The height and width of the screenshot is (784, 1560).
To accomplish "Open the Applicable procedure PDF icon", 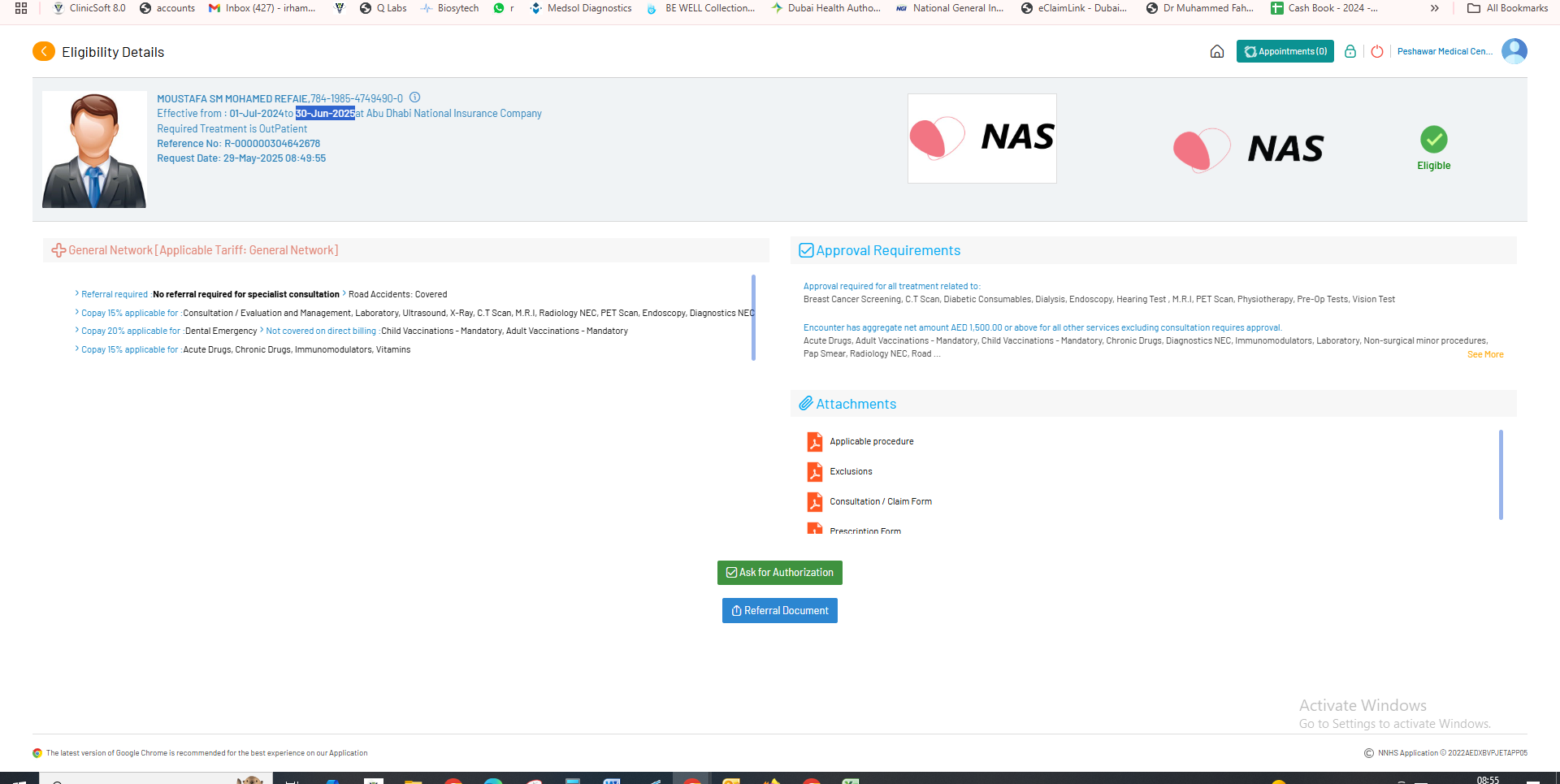I will pos(815,441).
